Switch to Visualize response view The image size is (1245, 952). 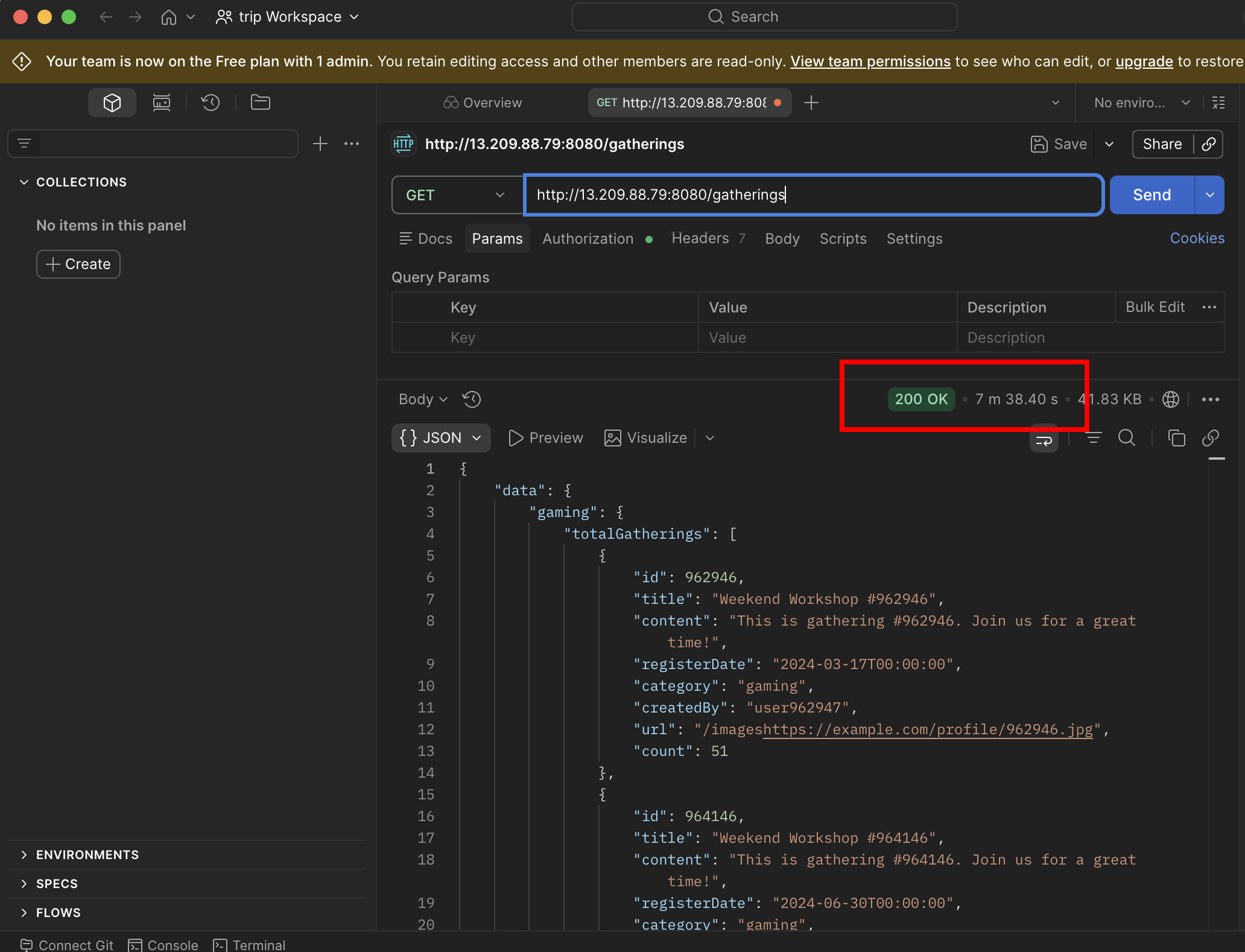[645, 438]
